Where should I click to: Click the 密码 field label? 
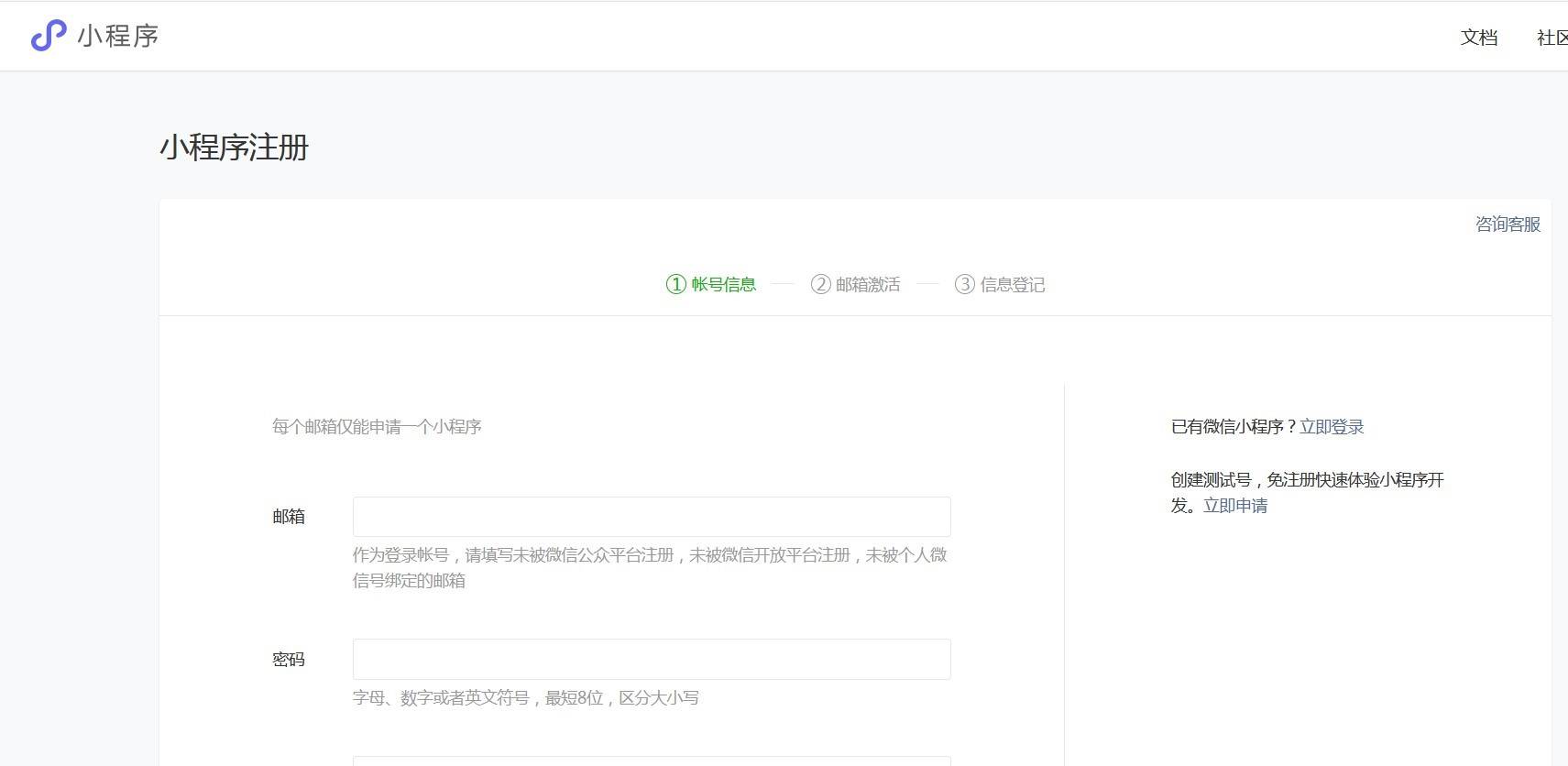coord(289,660)
